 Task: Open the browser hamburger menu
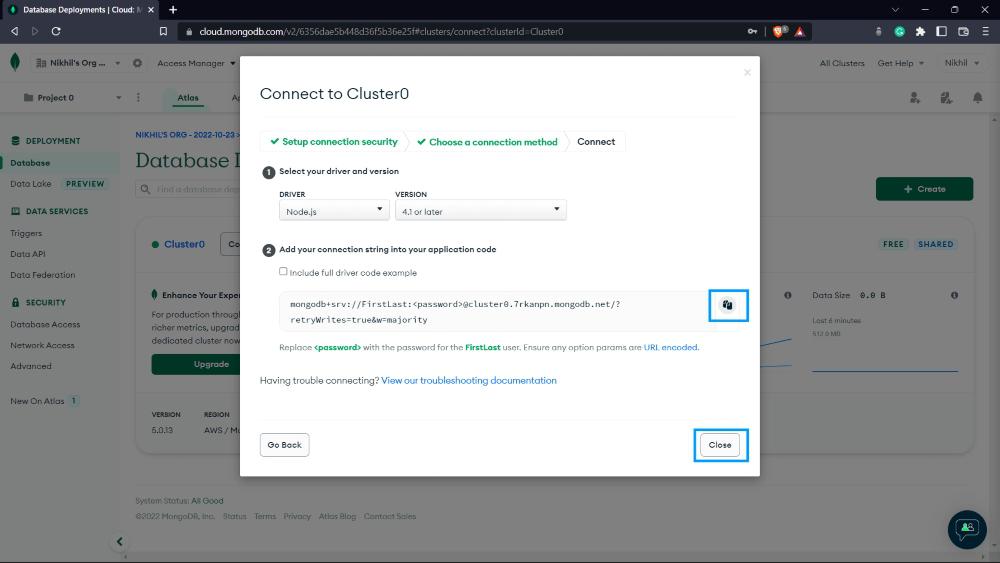pyautogui.click(x=985, y=31)
